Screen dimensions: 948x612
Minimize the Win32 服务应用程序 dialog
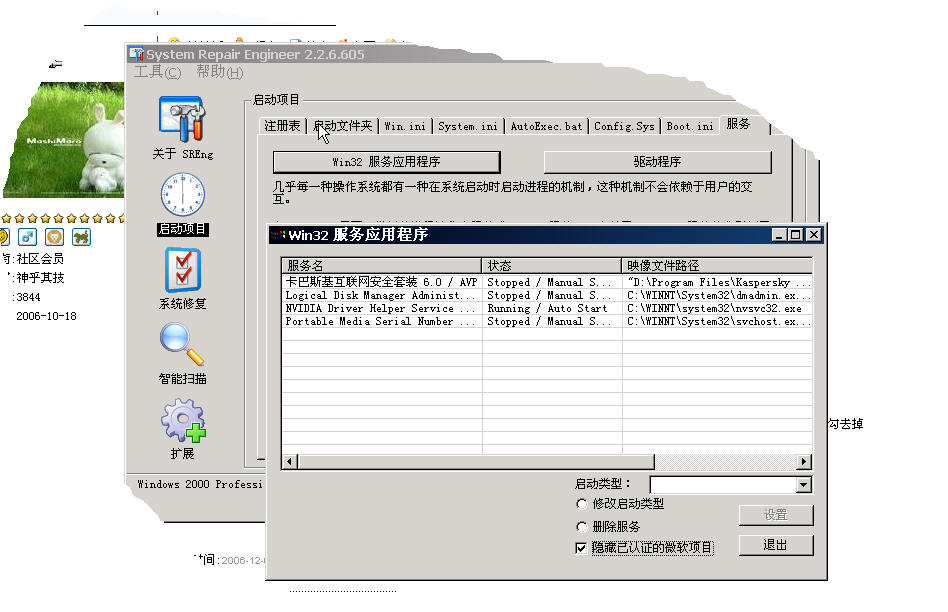coord(779,235)
